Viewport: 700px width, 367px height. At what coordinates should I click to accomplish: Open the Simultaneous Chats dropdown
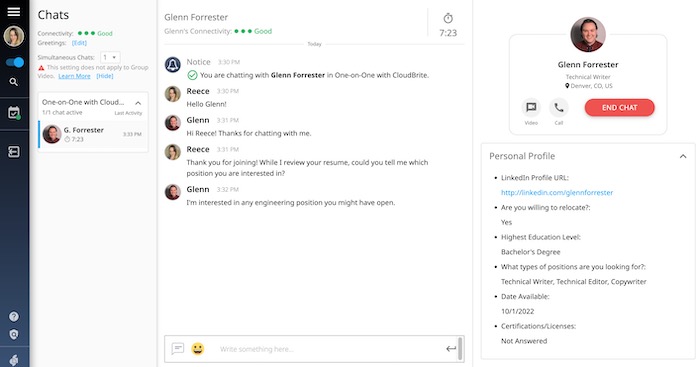pyautogui.click(x=110, y=57)
